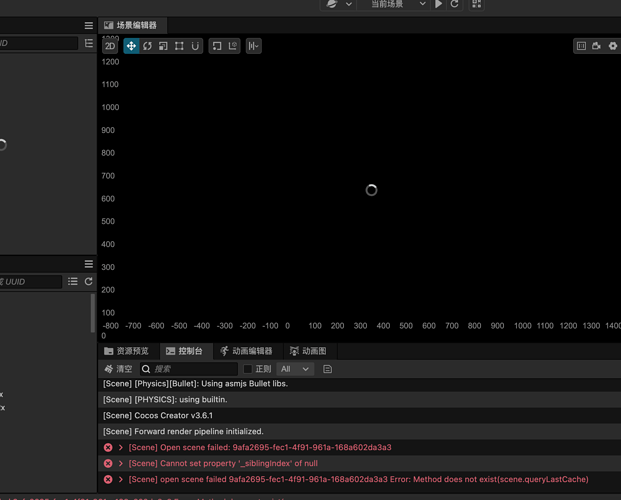This screenshot has height=500, width=621.
Task: Select log 'Forward render pipeline initialized.'
Action: (x=360, y=431)
